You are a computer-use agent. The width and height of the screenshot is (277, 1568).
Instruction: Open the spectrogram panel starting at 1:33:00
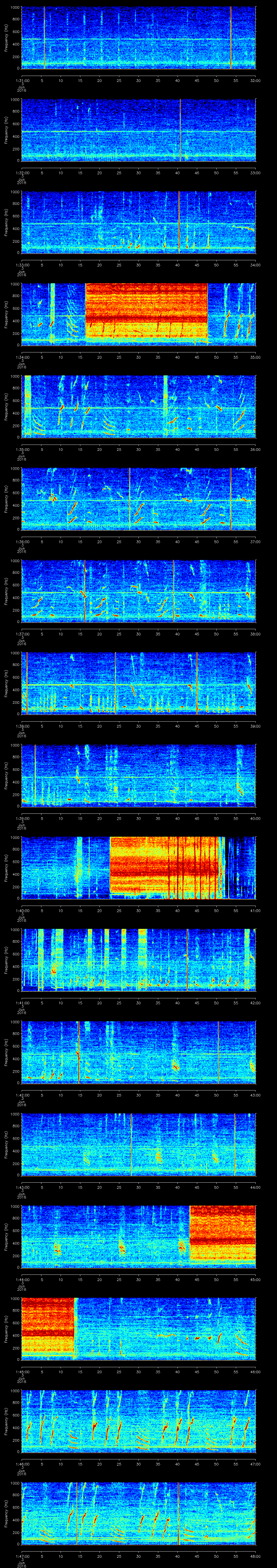tap(138, 222)
